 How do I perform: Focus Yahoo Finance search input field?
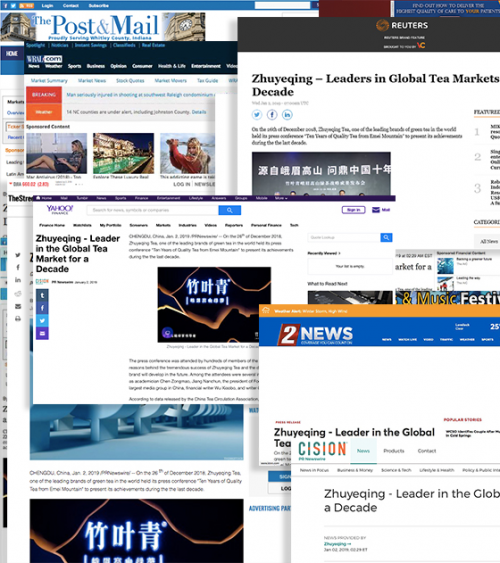(153, 210)
